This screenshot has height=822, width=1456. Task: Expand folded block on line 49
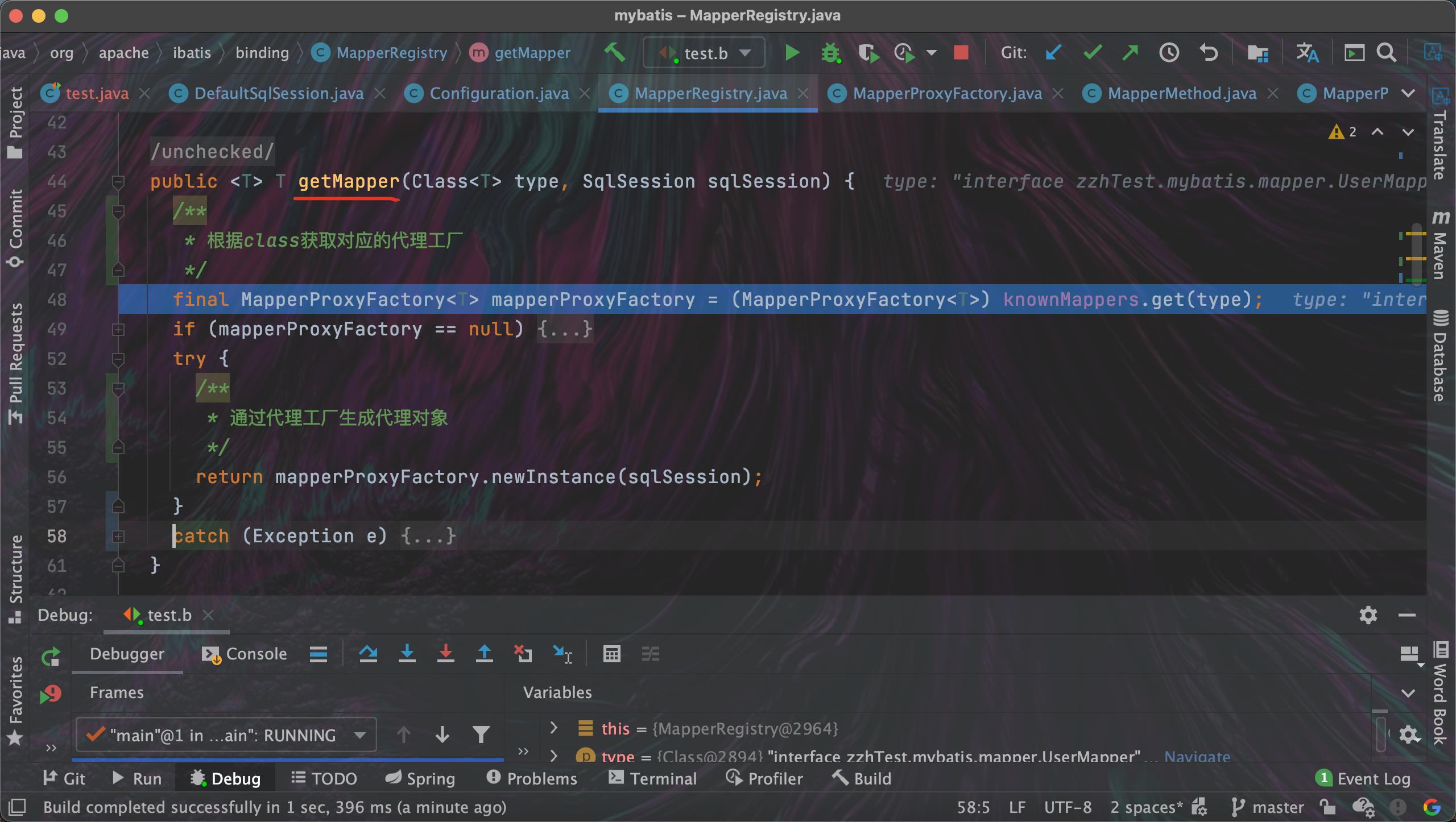click(x=118, y=329)
